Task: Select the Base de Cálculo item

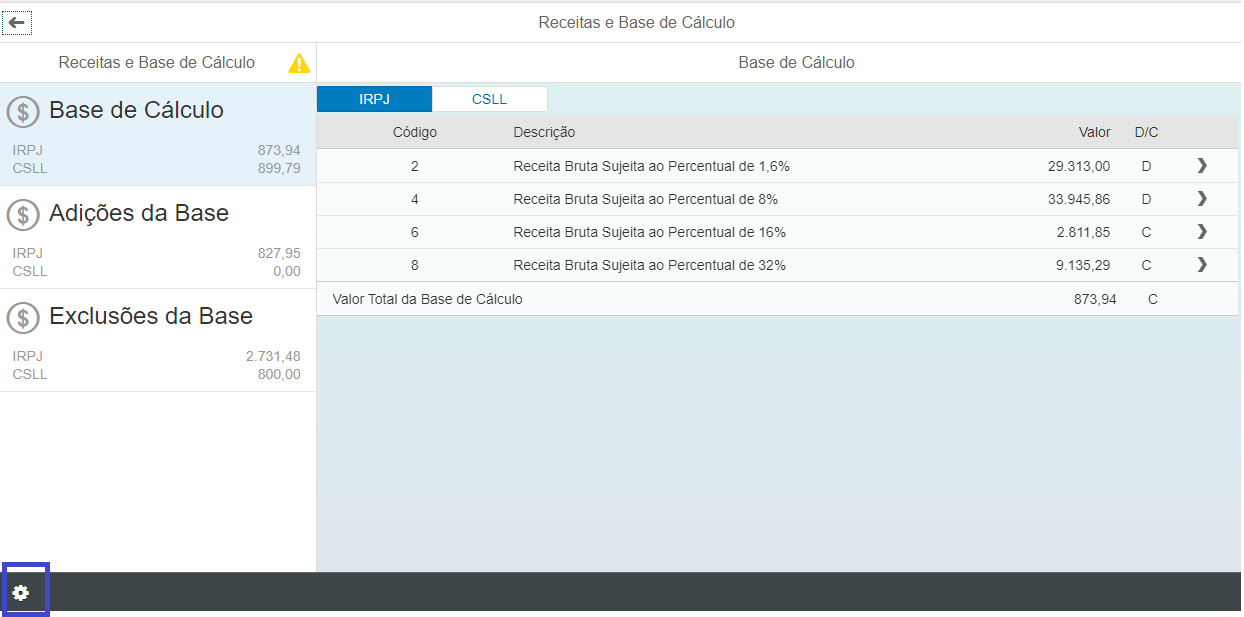Action: 158,134
